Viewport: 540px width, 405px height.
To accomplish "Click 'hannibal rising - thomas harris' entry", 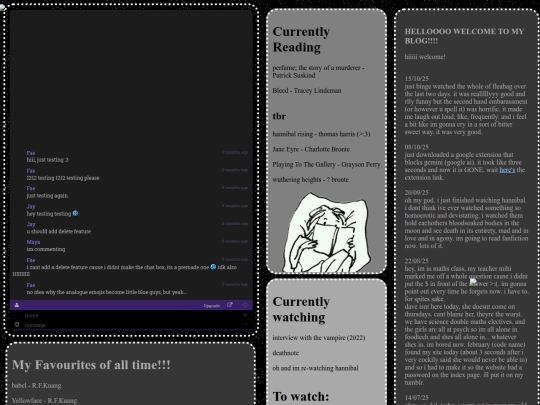I will pyautogui.click(x=321, y=134).
